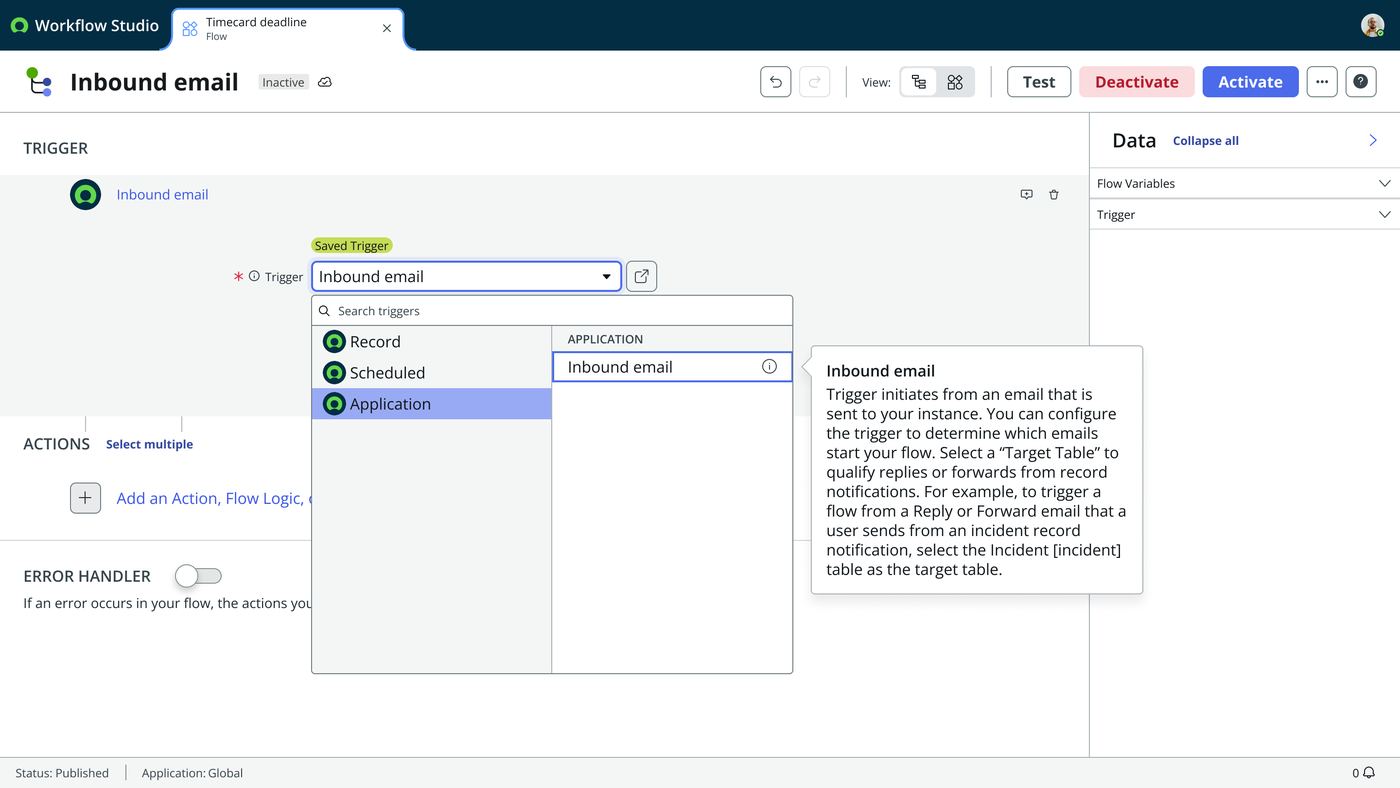The height and width of the screenshot is (788, 1400).
Task: Open trigger in new window icon
Action: tap(641, 277)
